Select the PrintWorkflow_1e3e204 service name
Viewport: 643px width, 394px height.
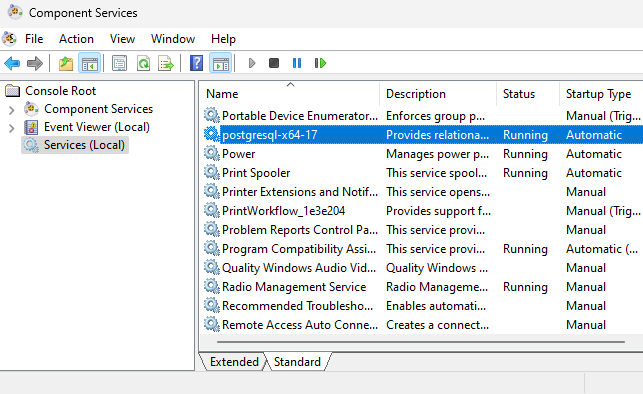pyautogui.click(x=283, y=211)
